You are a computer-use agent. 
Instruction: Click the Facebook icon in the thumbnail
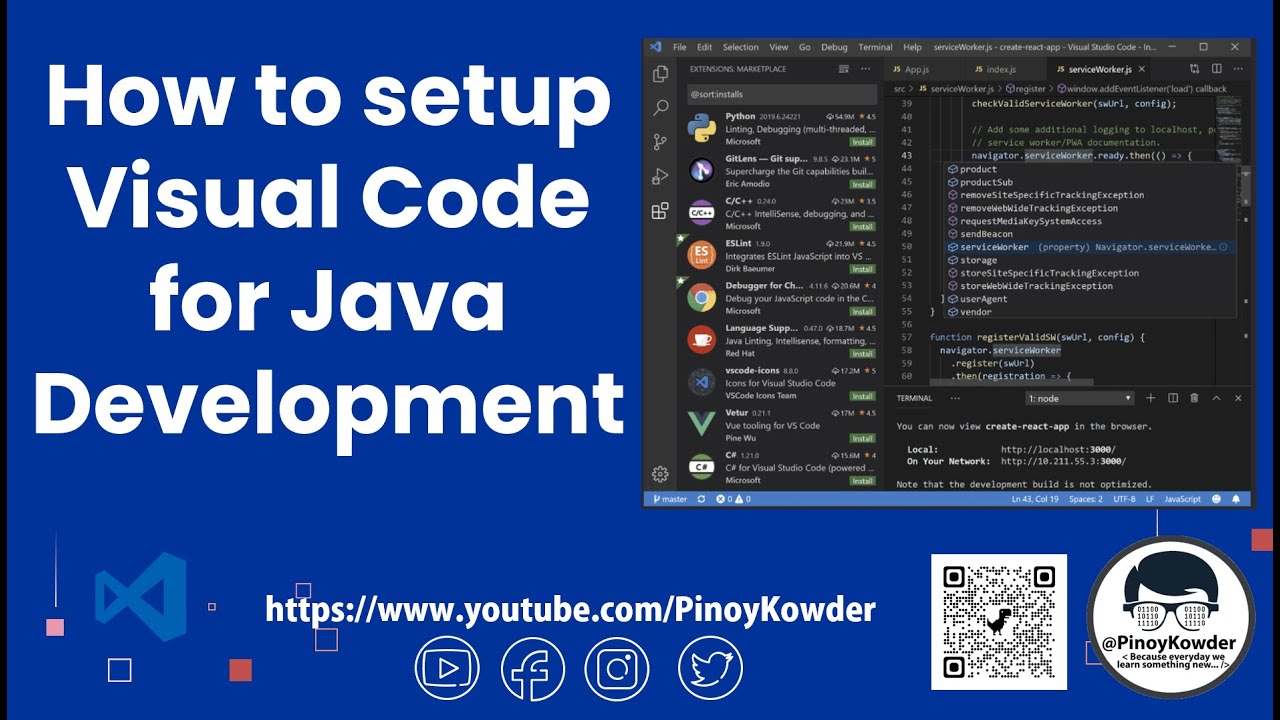(533, 669)
